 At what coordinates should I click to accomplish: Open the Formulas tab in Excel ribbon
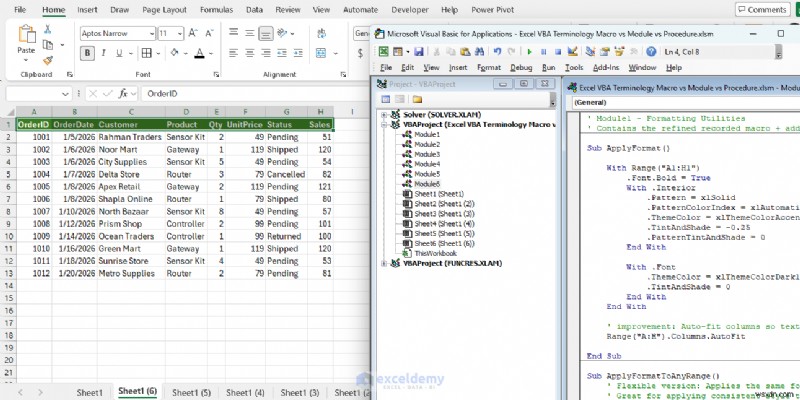(x=216, y=10)
